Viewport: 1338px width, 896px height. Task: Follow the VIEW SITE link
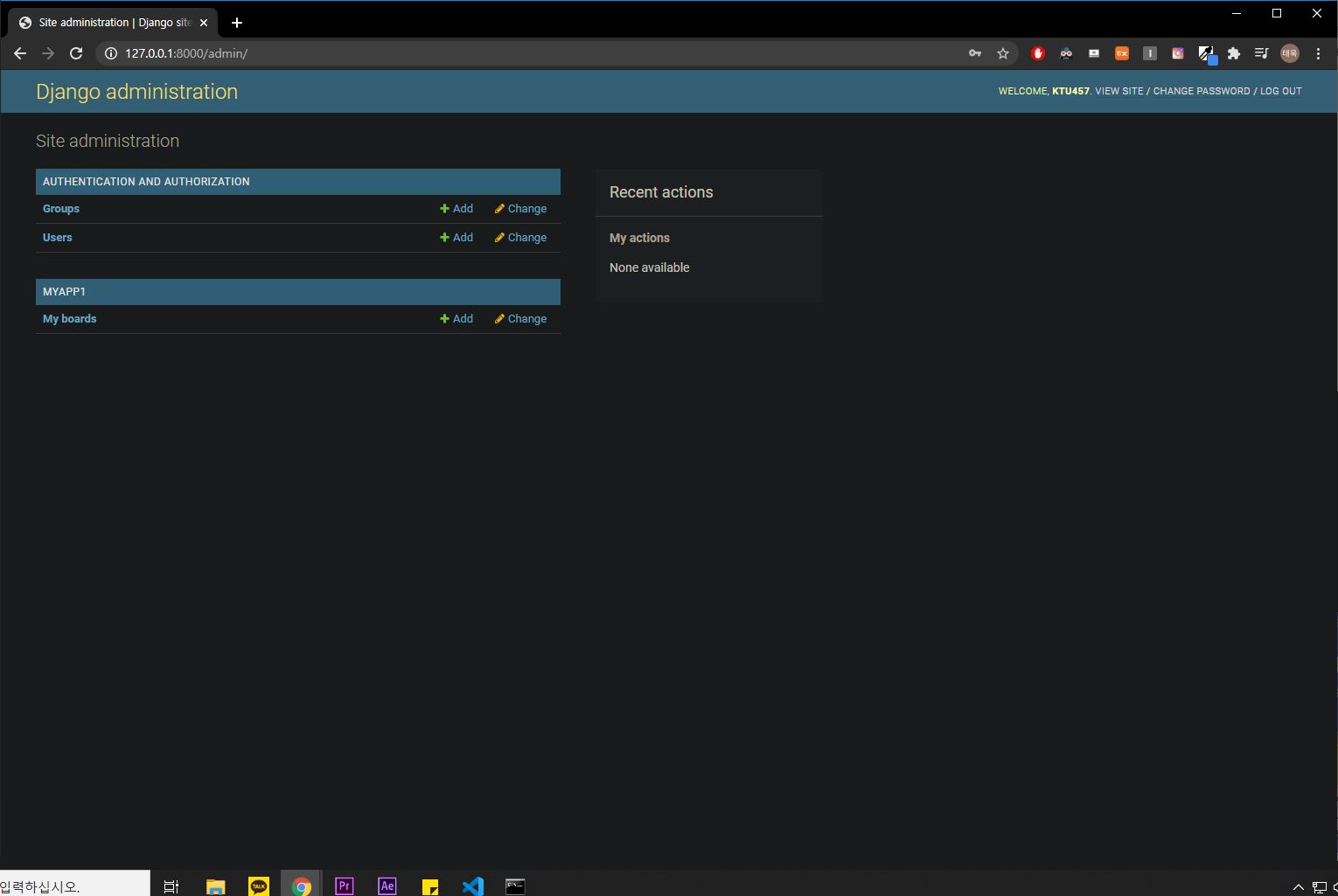[1119, 91]
